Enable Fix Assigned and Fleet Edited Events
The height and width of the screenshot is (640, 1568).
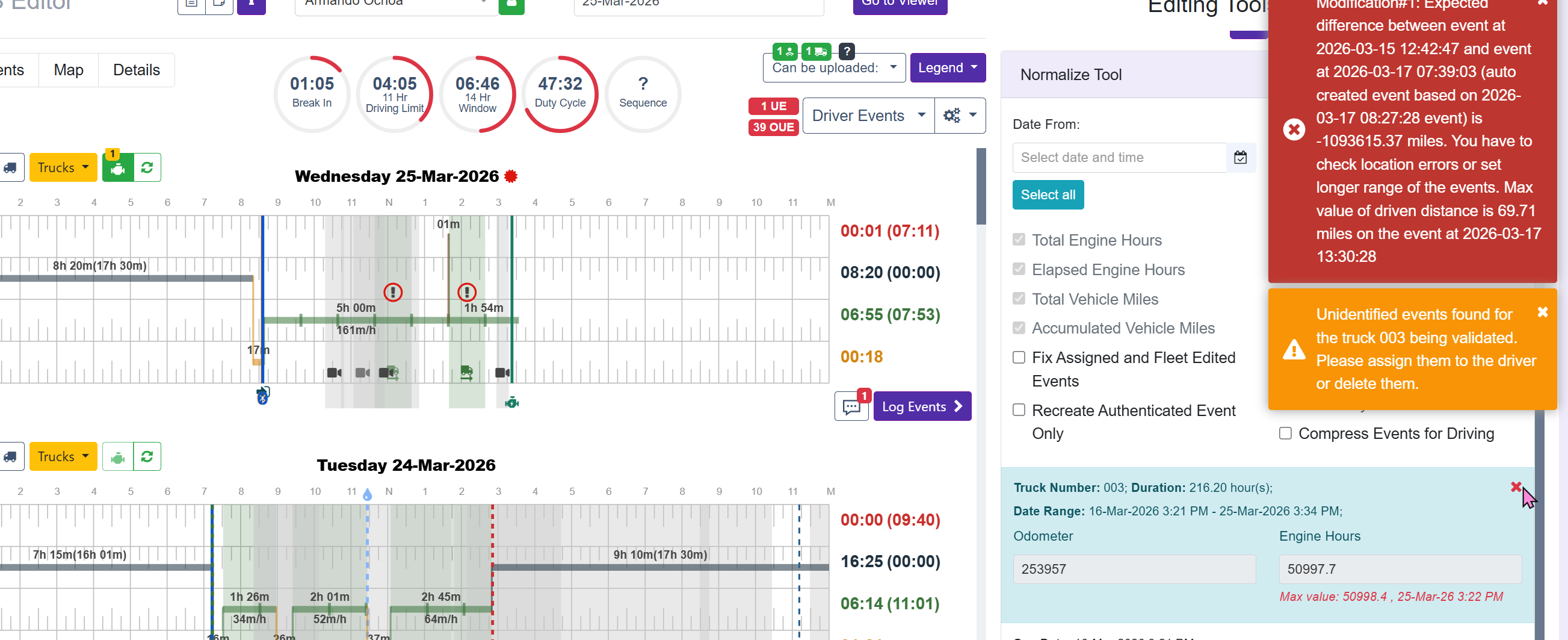tap(1019, 358)
